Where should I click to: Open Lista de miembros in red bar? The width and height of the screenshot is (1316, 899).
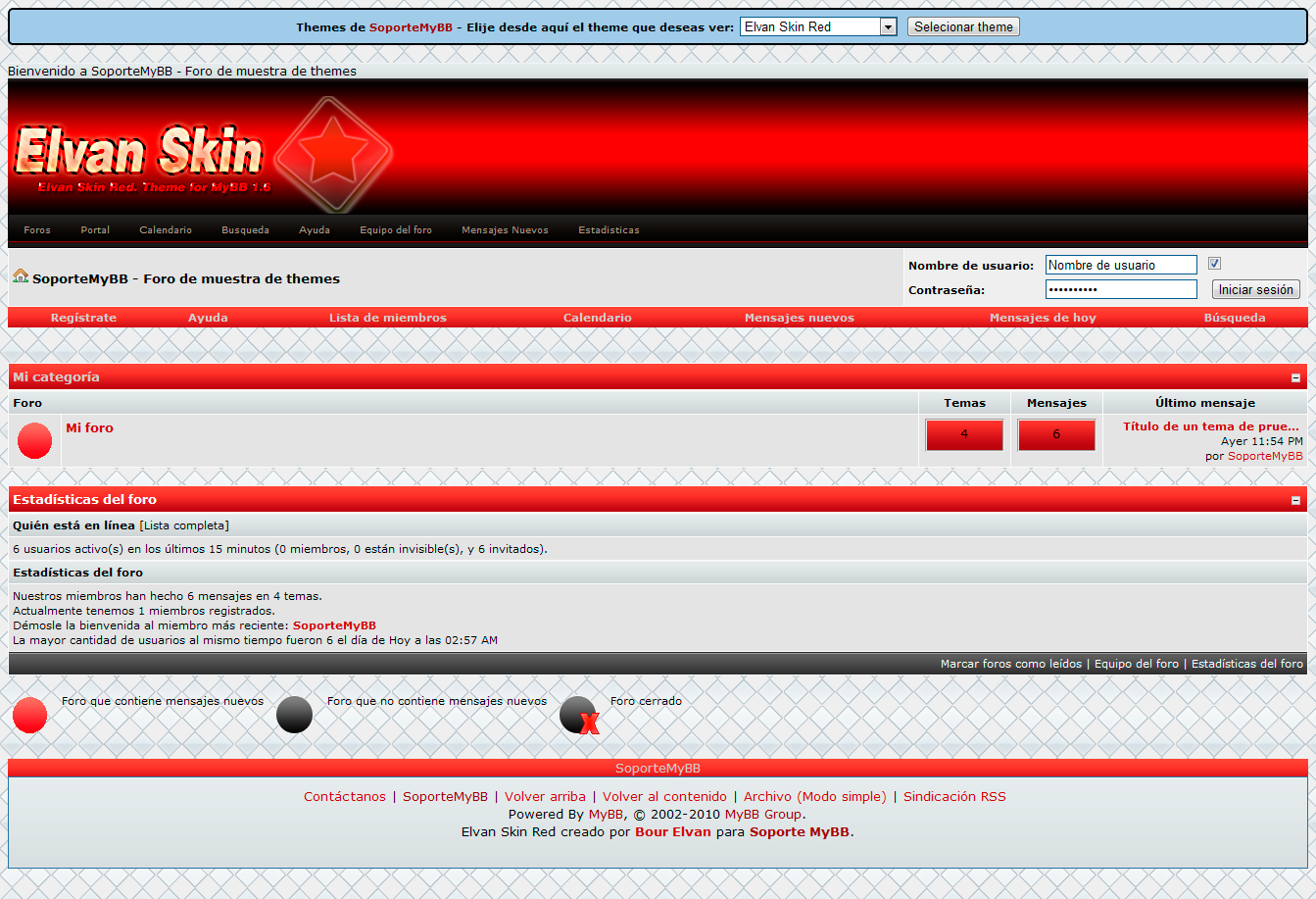point(388,318)
